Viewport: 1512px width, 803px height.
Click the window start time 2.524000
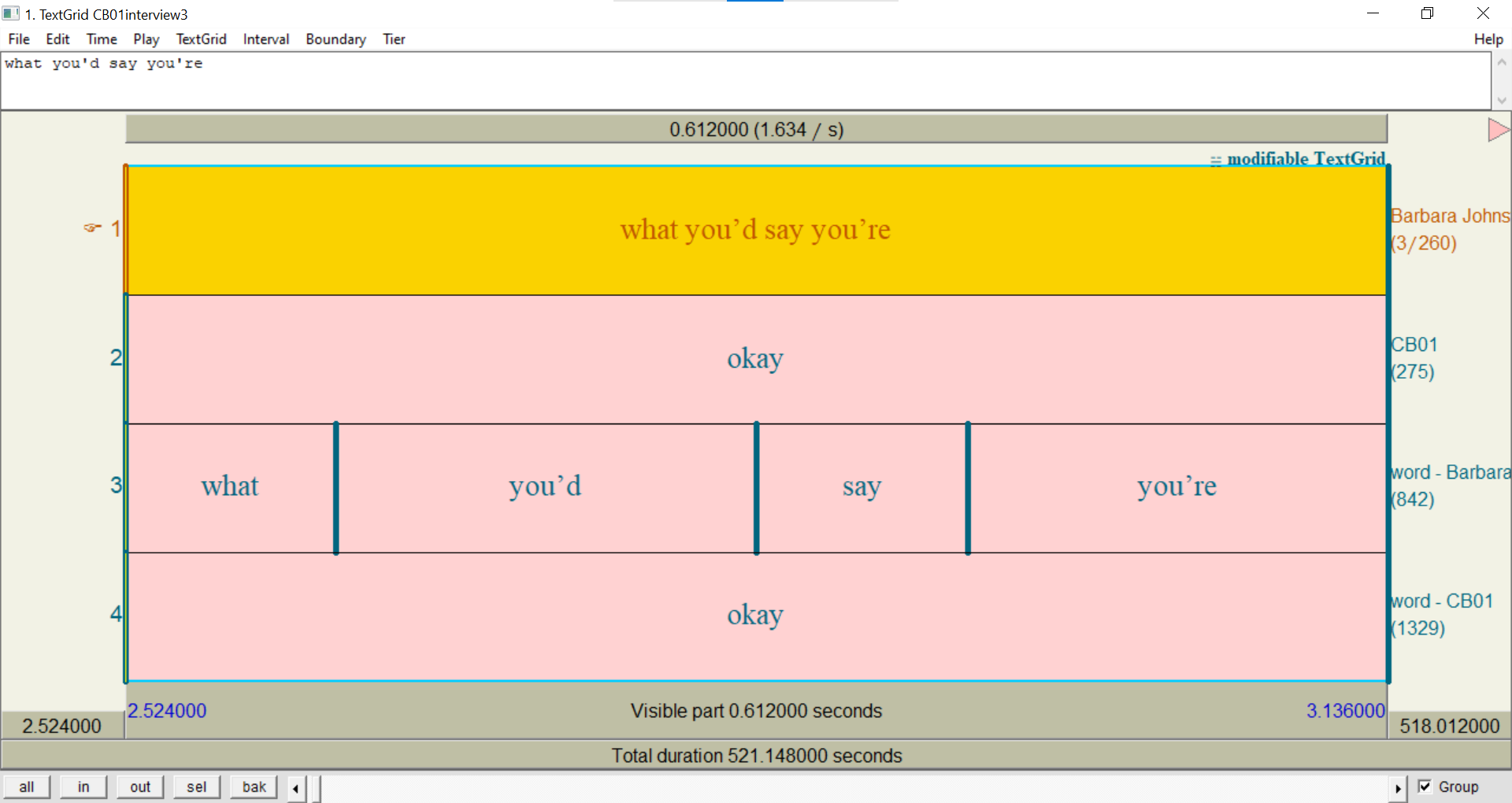[167, 711]
